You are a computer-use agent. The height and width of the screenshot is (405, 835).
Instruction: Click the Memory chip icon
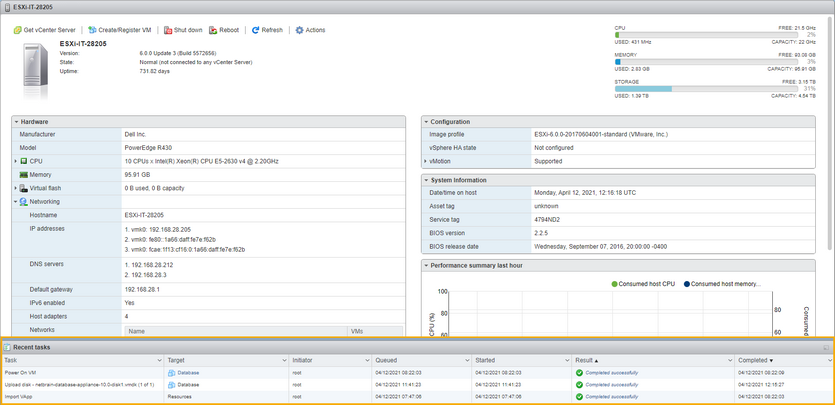pyautogui.click(x=23, y=175)
